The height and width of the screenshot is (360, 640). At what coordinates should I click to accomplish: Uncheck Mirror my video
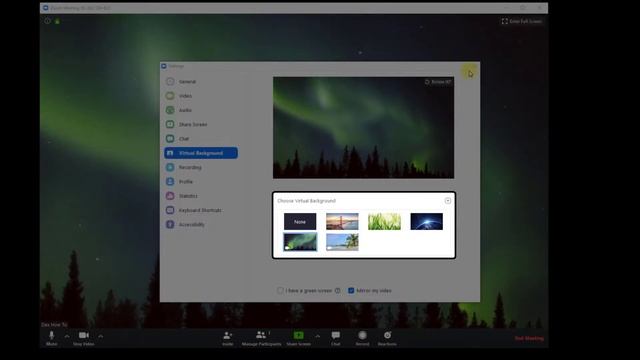(351, 291)
